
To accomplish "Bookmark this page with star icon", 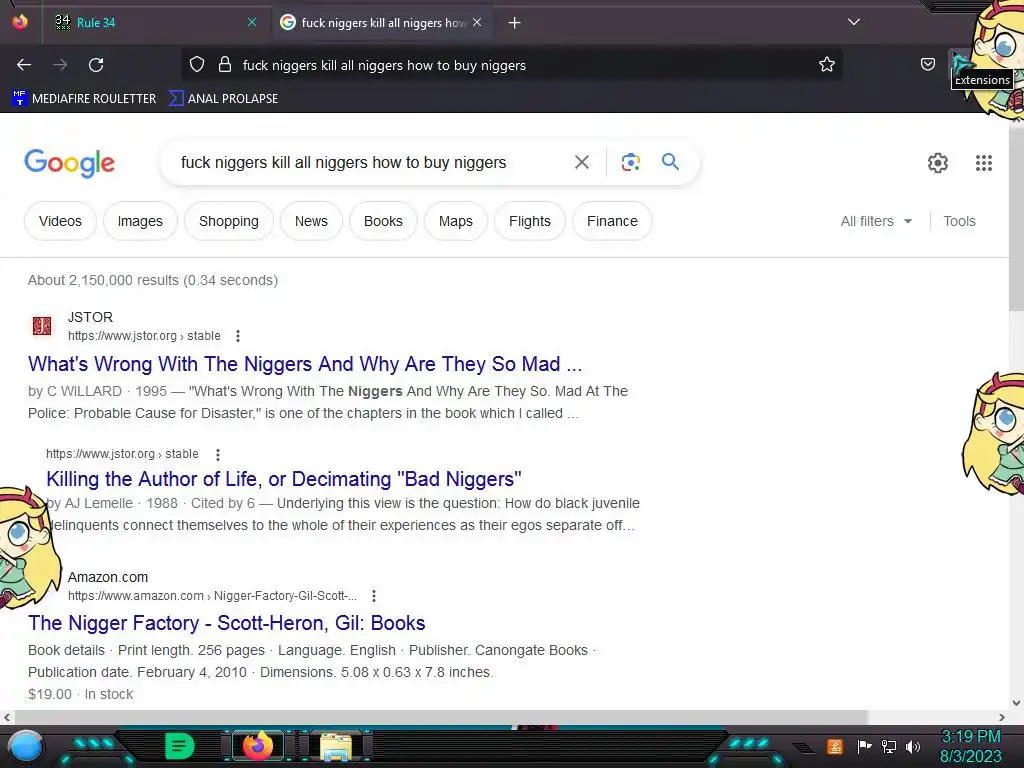I will click(x=827, y=65).
